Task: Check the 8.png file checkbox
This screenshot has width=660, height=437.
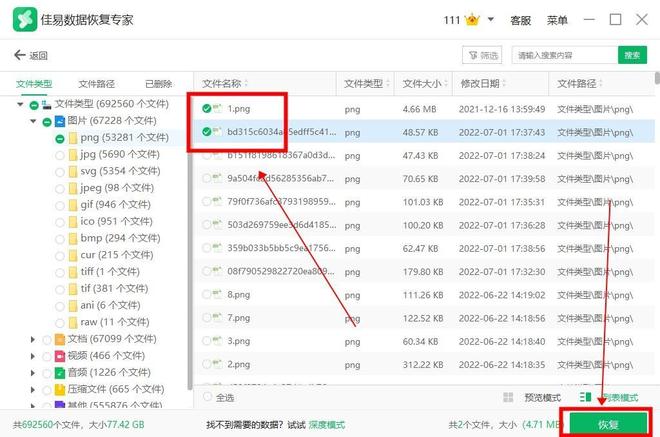Action: pos(206,294)
